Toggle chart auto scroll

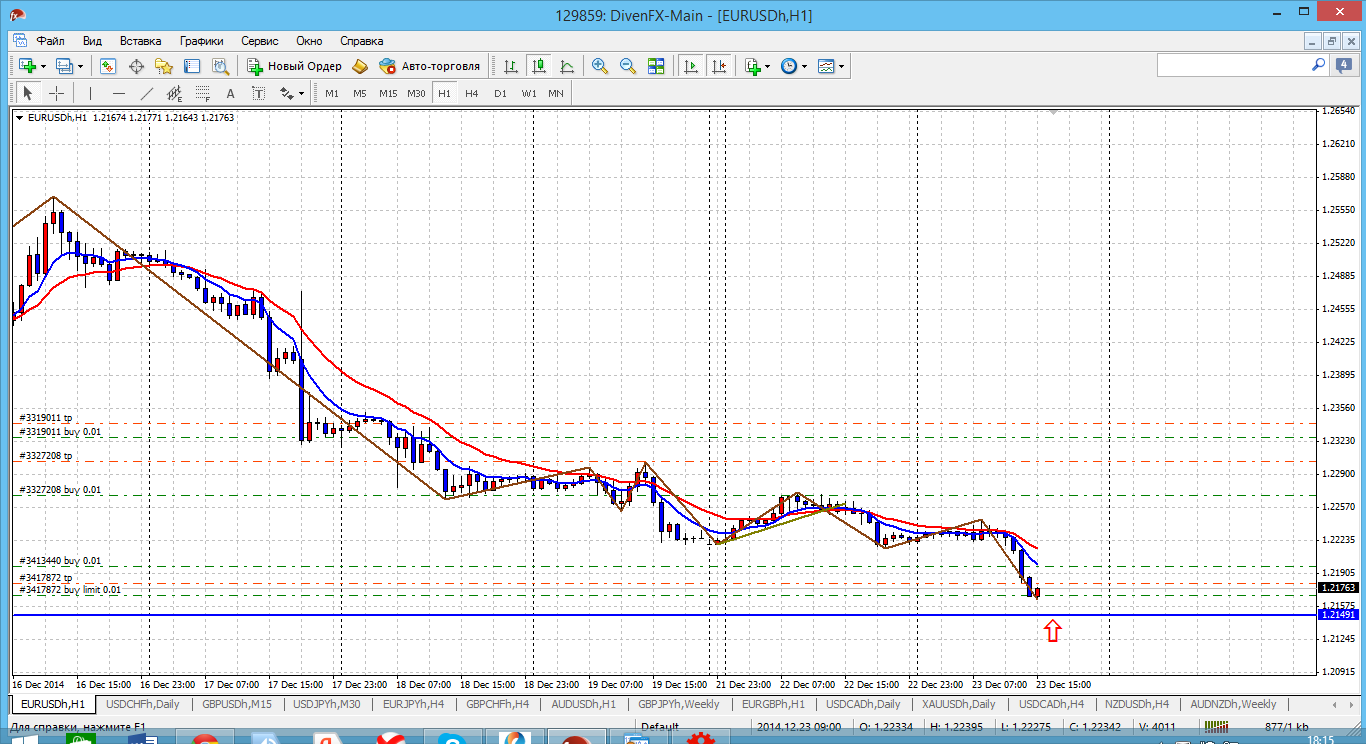point(691,66)
